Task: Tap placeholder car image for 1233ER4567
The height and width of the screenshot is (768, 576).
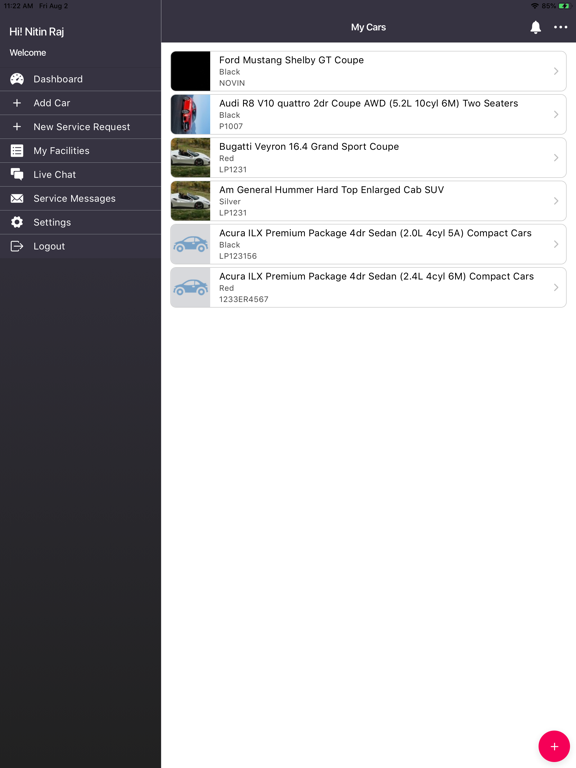Action: [191, 288]
